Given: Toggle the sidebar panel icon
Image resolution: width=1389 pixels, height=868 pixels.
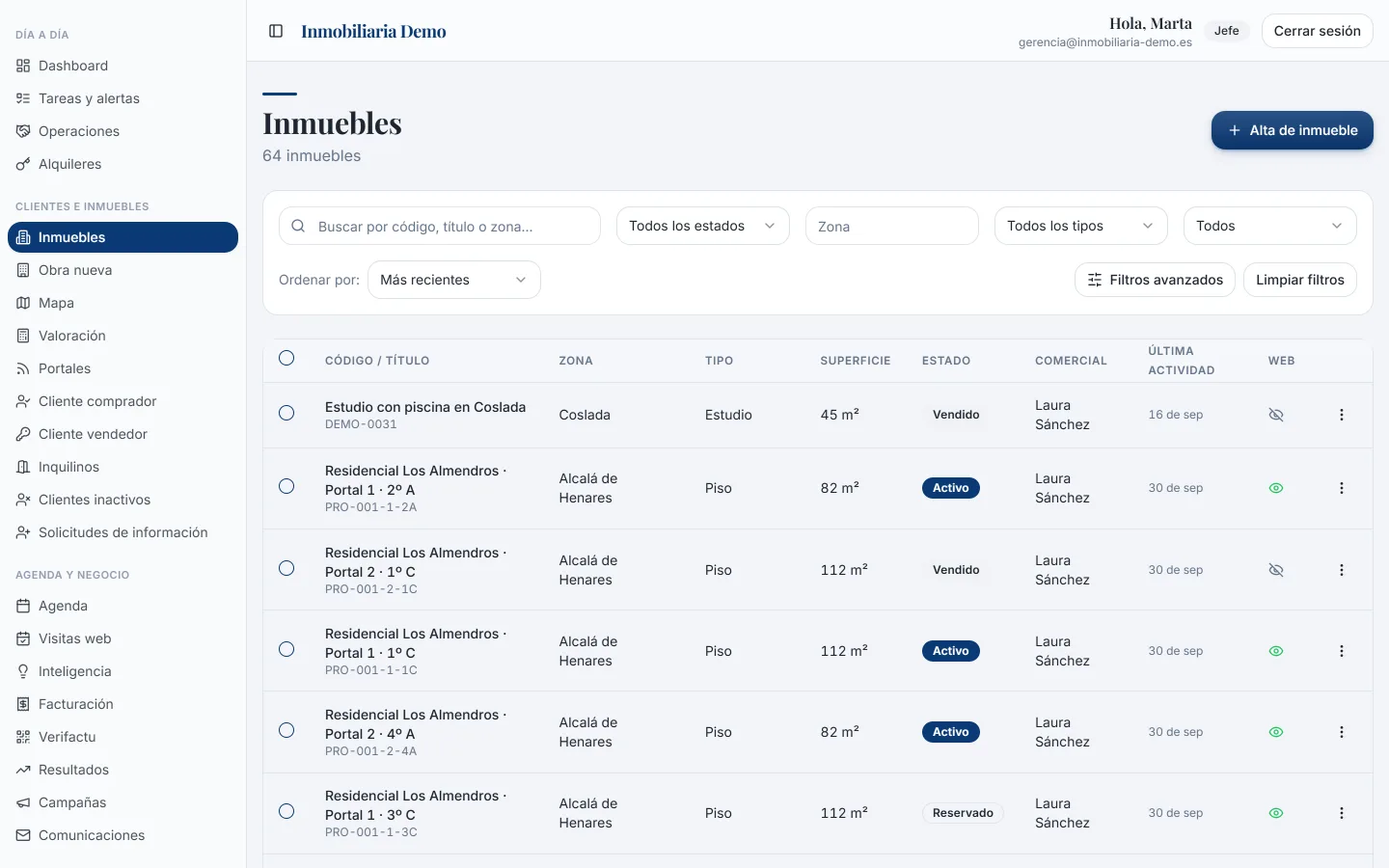Looking at the screenshot, I should (276, 31).
